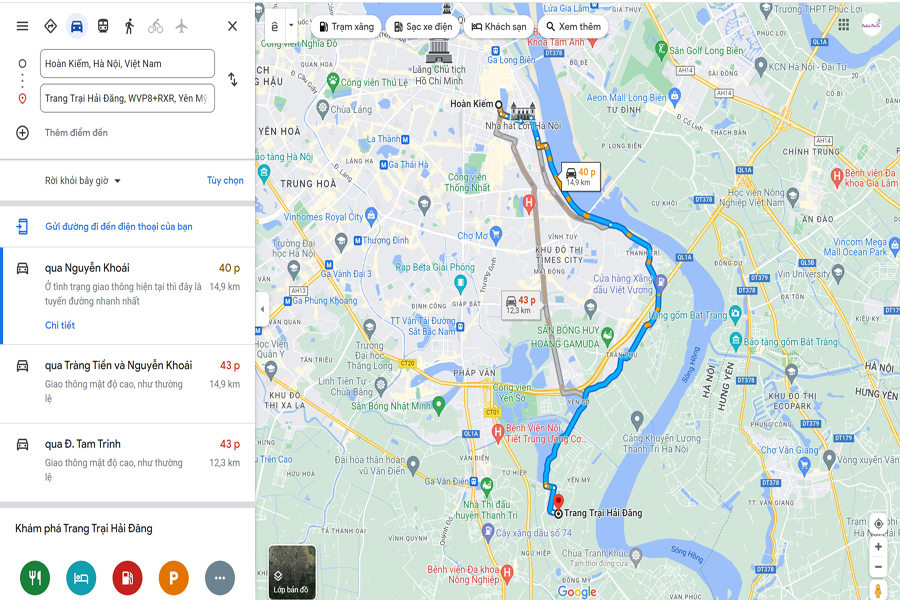Open the 'Rời khỏi bây giờ' dropdown
Screen dimensions: 900x600
[83, 181]
